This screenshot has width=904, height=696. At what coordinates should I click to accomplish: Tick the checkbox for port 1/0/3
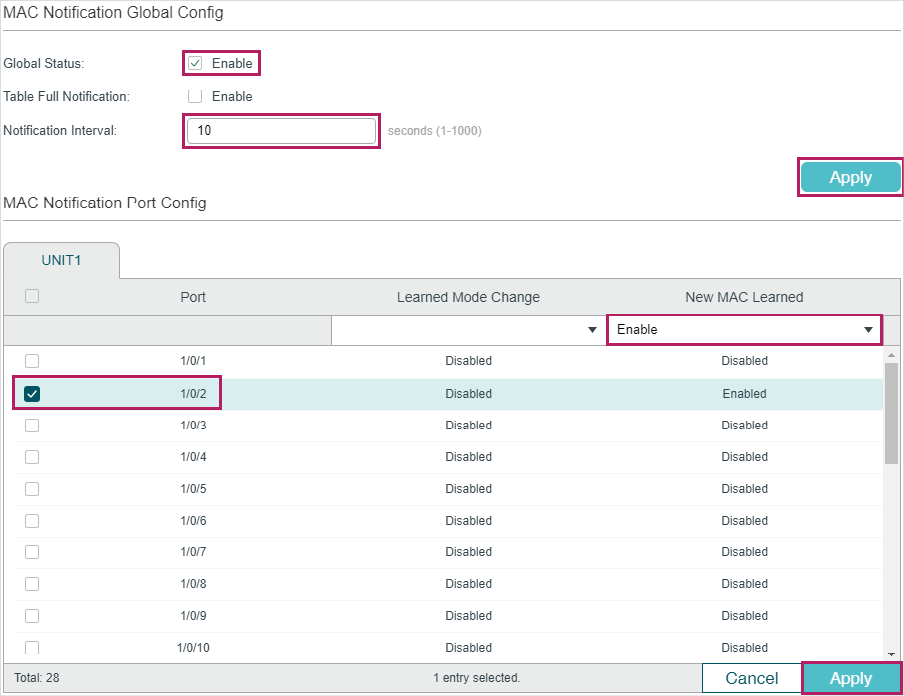[x=32, y=425]
